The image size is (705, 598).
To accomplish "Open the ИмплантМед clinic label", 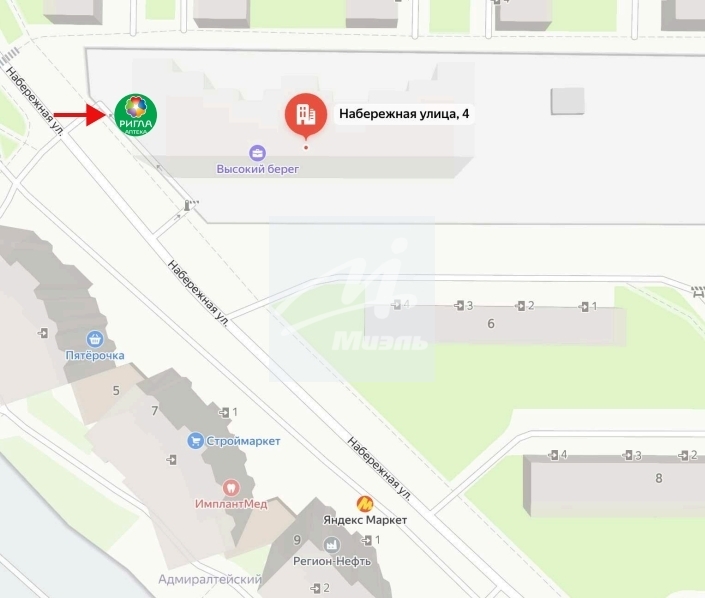I will [231, 504].
